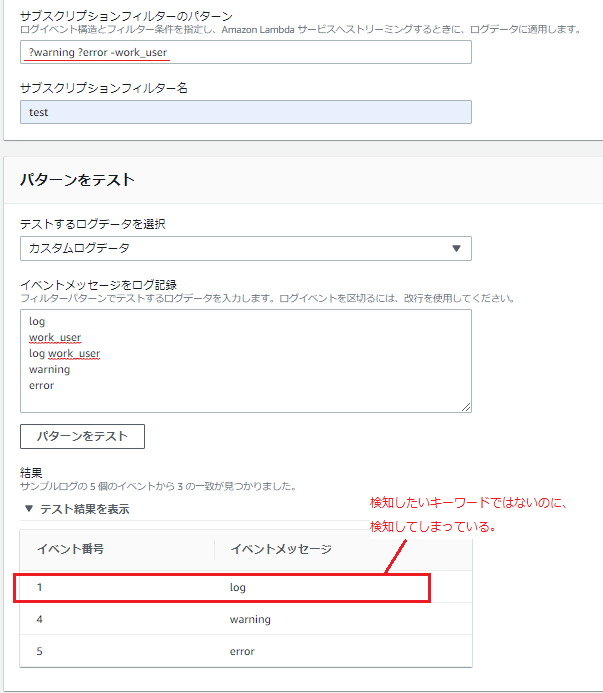Click the 'error' line in the textarea
603x693 pixels.
click(x=42, y=385)
